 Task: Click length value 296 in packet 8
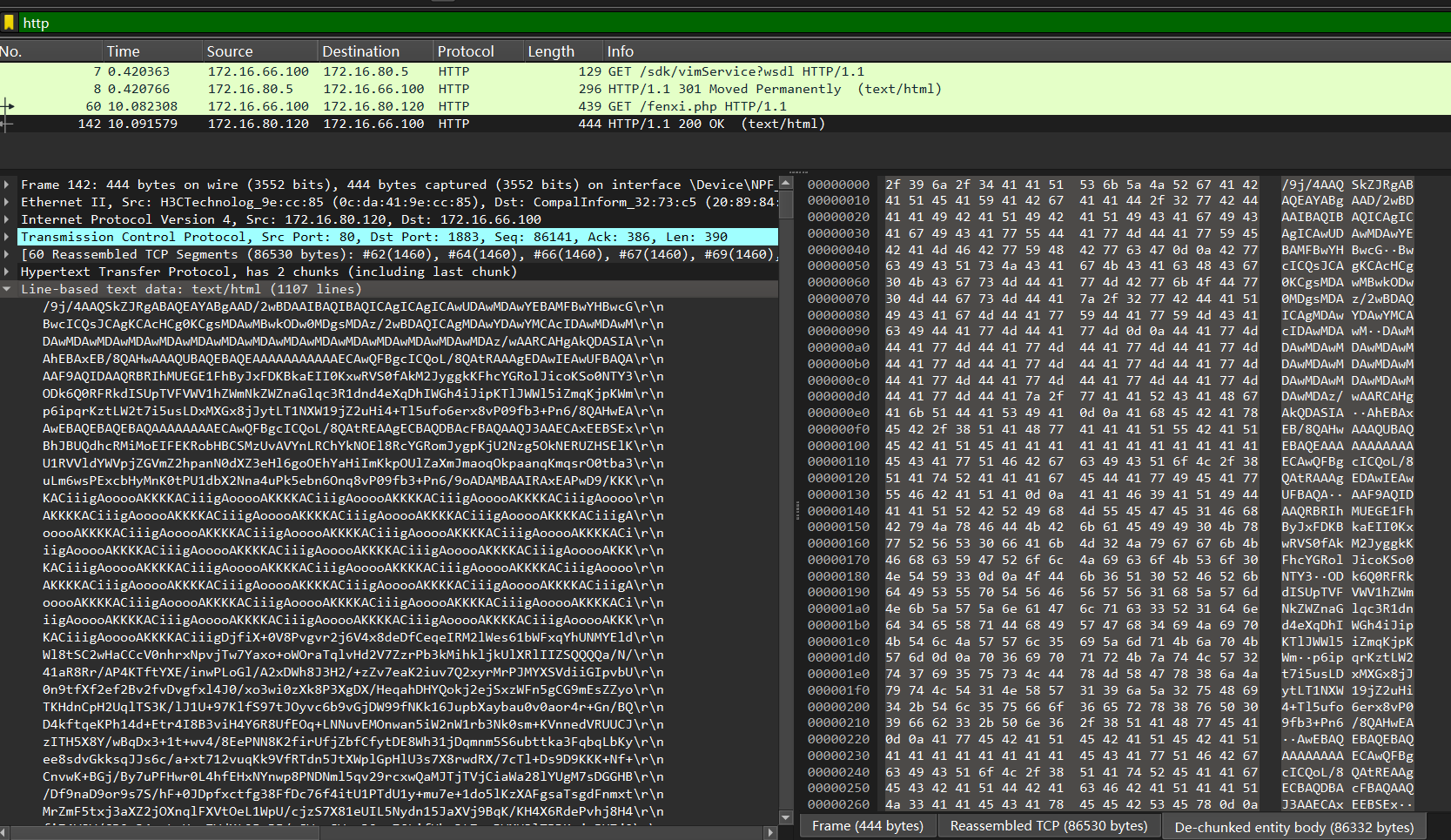[x=590, y=89]
